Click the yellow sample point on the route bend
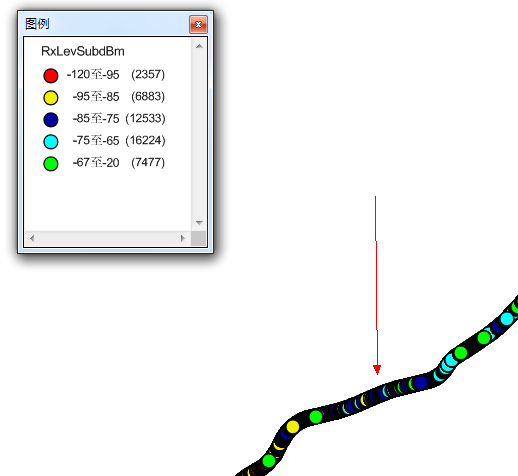Screen dimensions: 518x476 (293, 427)
